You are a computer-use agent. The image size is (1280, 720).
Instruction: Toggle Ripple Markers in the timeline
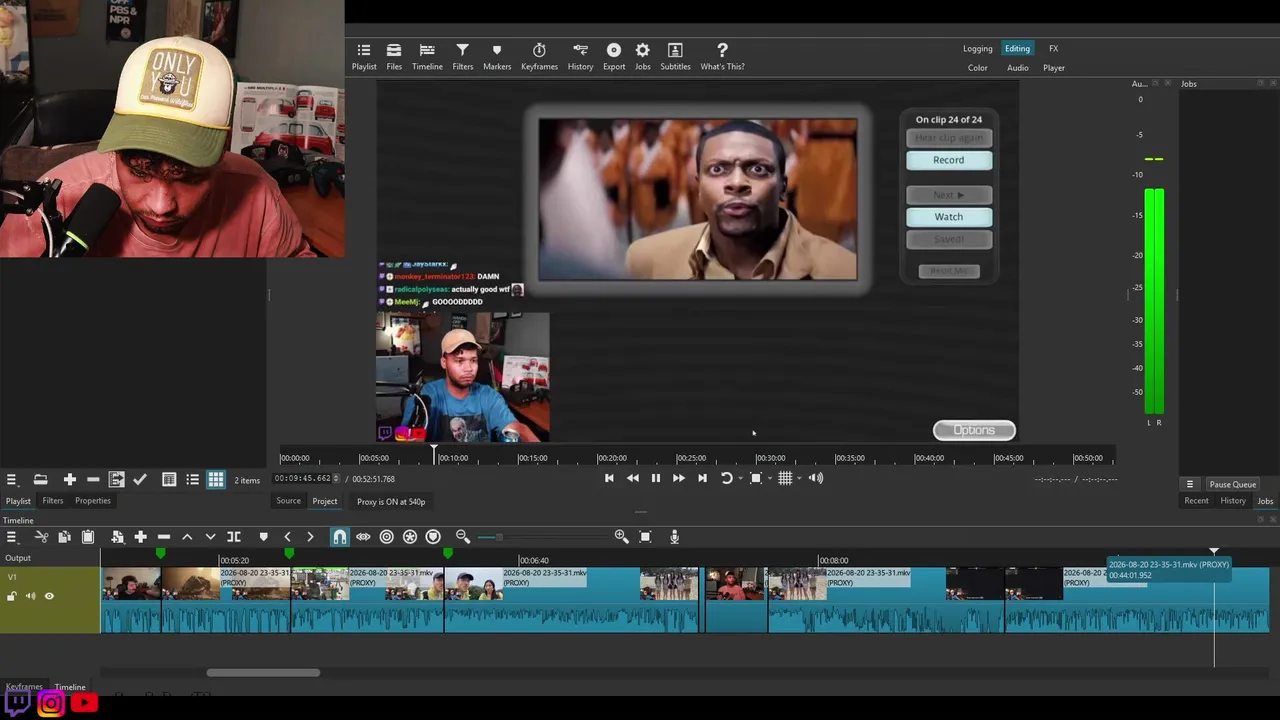point(433,537)
